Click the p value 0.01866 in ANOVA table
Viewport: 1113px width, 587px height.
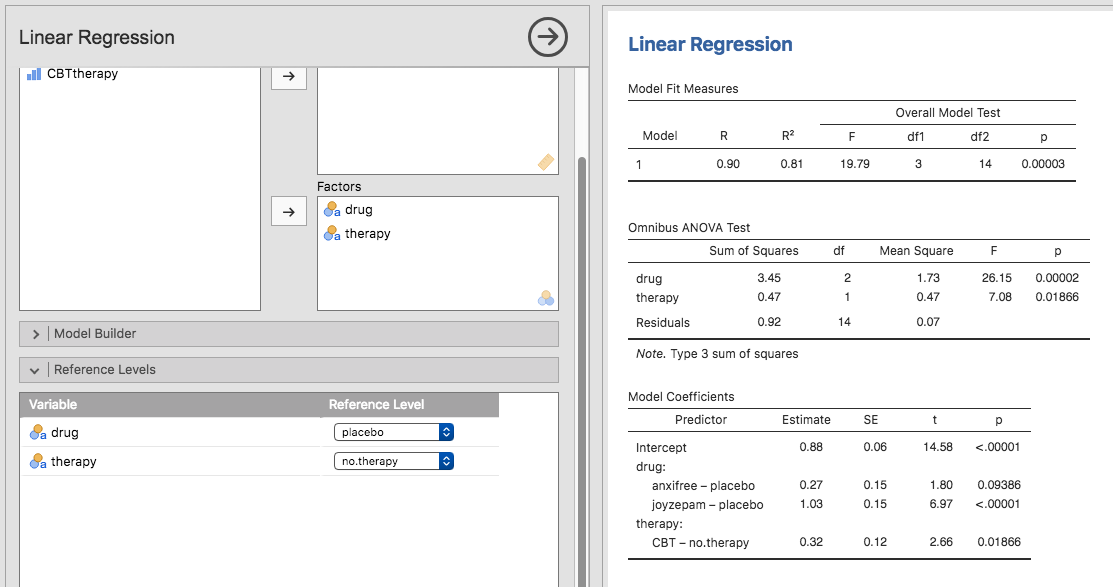tap(1057, 297)
